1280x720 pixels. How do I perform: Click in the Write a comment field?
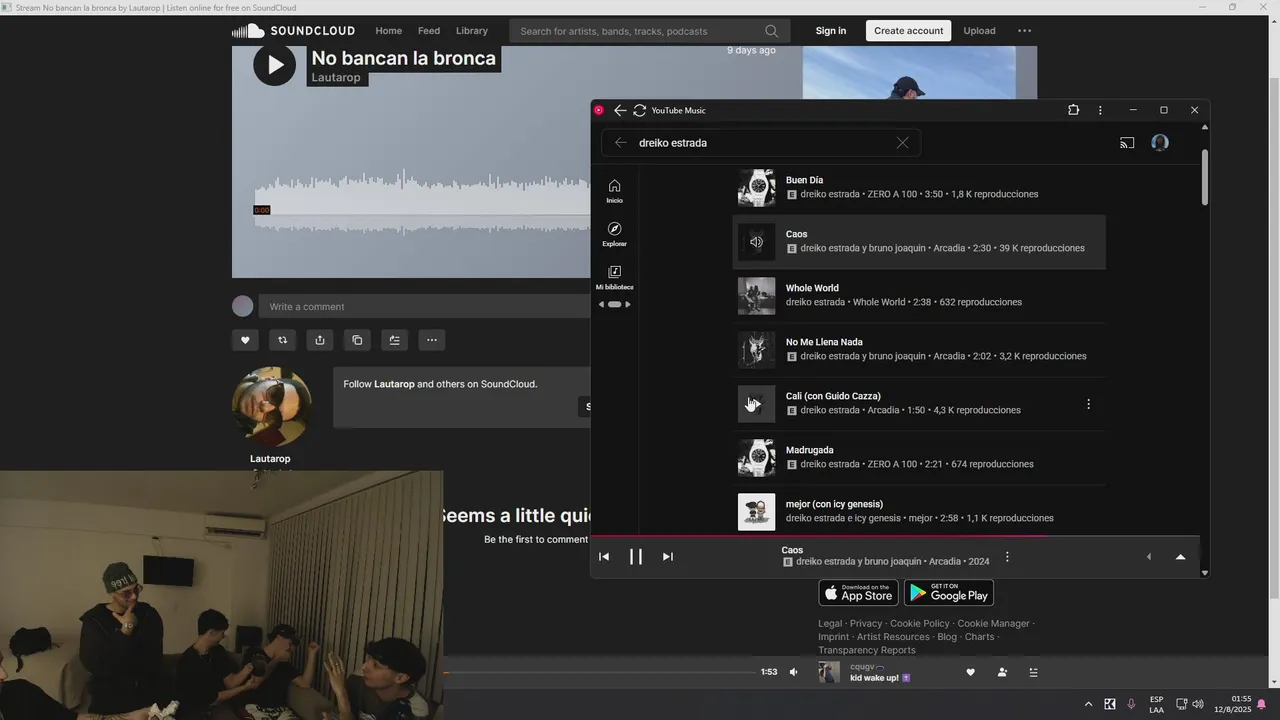tap(424, 306)
